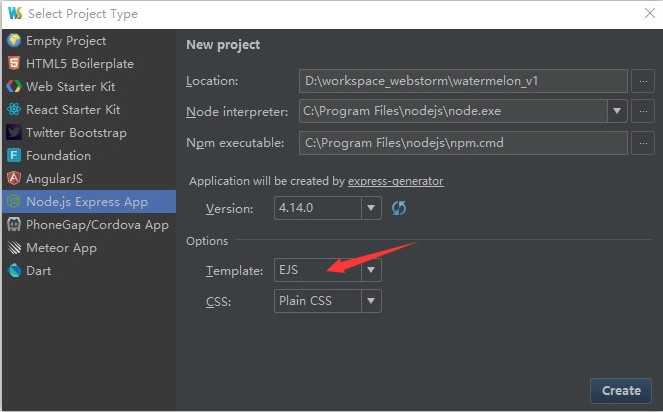Click the WebStorm logo in title bar
This screenshot has height=412, width=663.
coord(15,13)
